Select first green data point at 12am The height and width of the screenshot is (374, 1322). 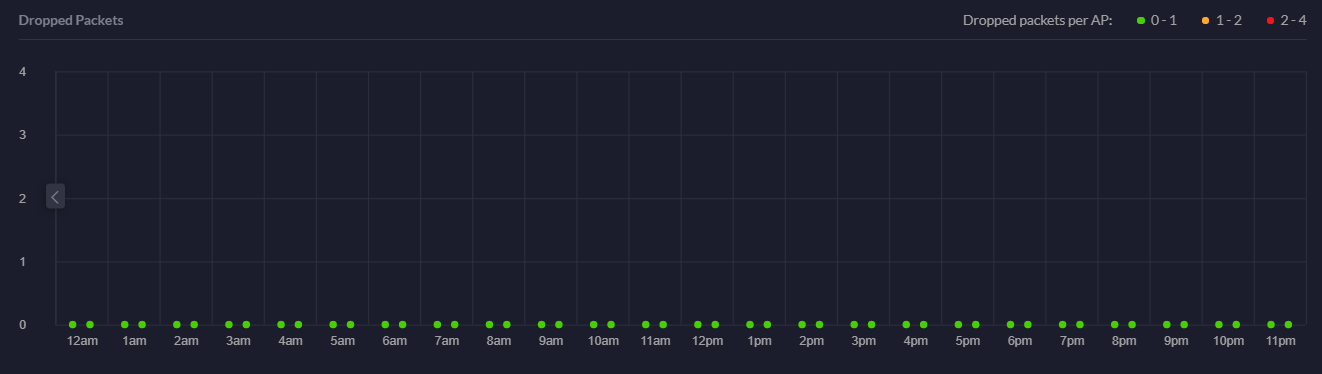[x=73, y=324]
